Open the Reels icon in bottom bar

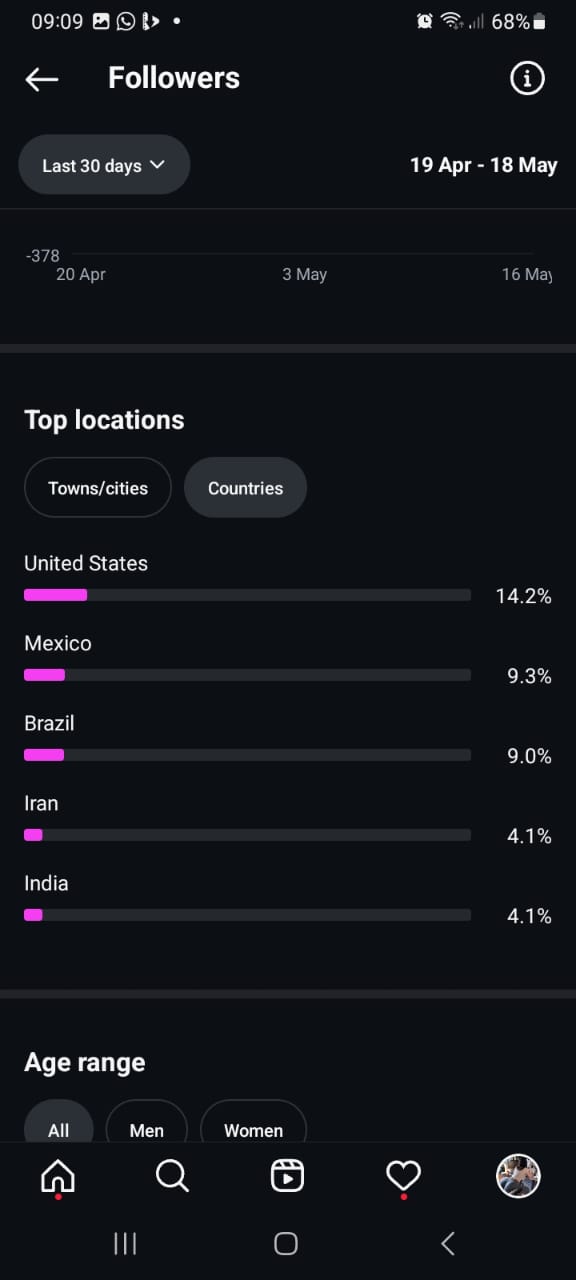[287, 1176]
